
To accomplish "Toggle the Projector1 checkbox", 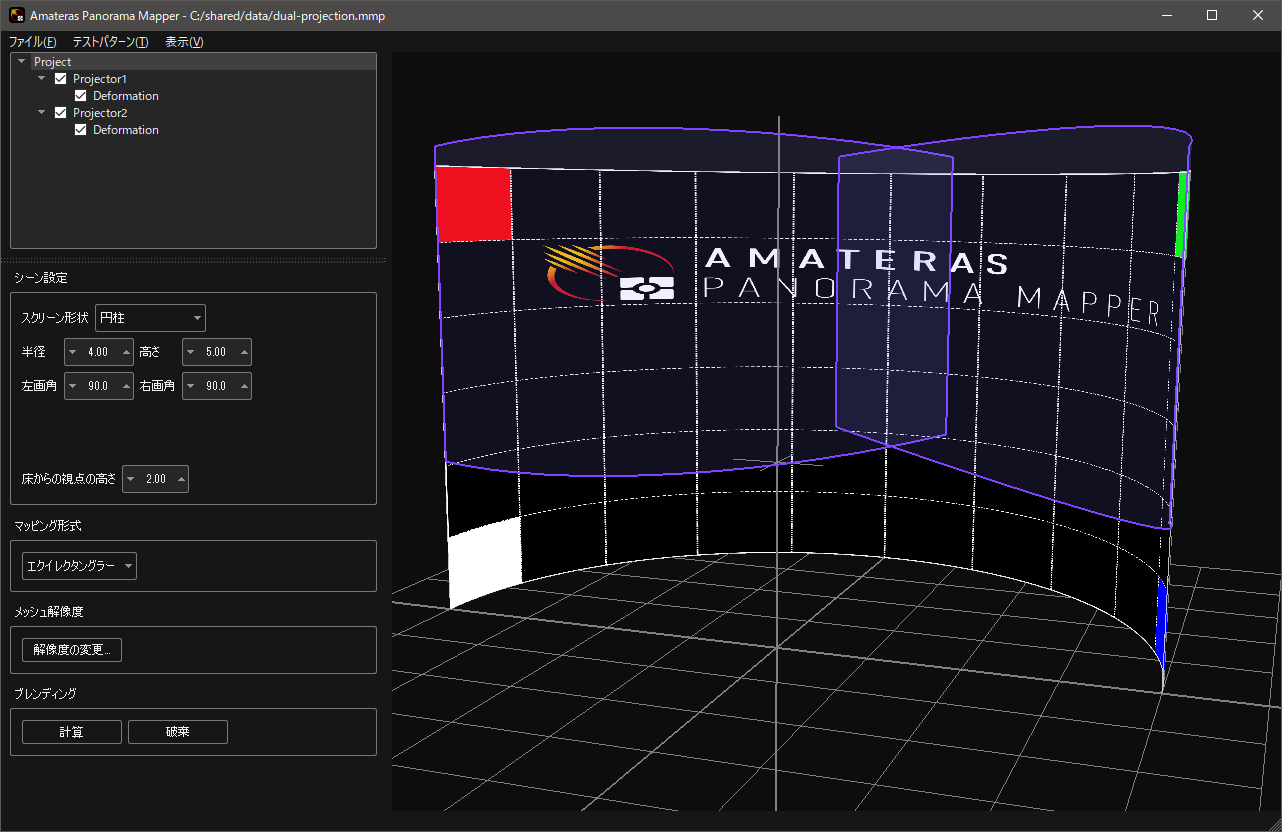I will [x=61, y=79].
